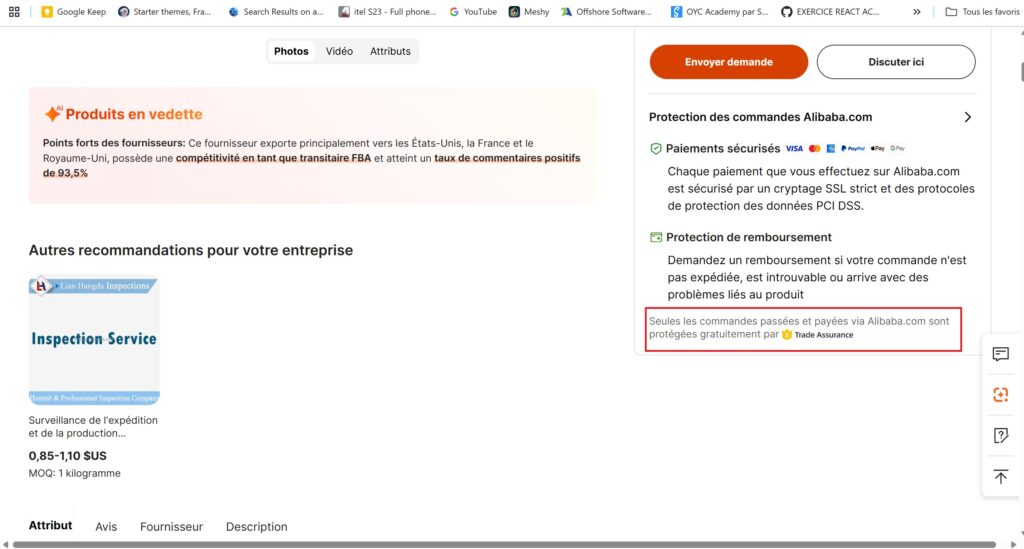
Task: Select the Photos tab
Action: click(x=291, y=51)
